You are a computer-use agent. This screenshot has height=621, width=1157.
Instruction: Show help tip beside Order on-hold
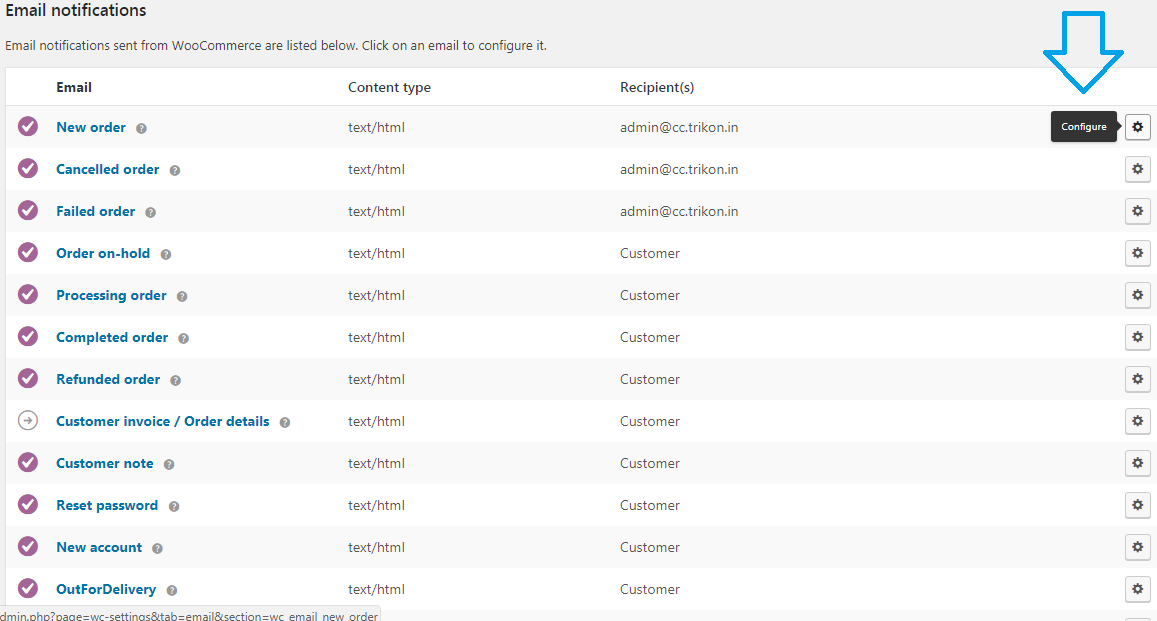(166, 254)
